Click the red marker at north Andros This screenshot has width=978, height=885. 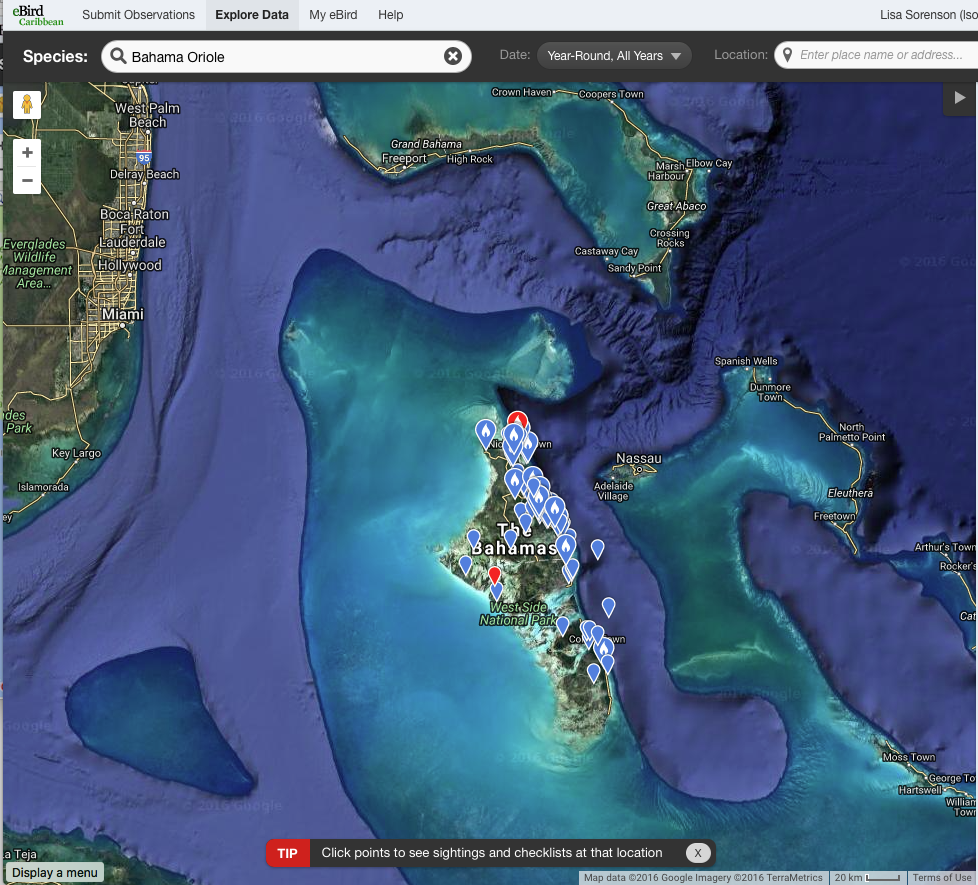[x=517, y=421]
